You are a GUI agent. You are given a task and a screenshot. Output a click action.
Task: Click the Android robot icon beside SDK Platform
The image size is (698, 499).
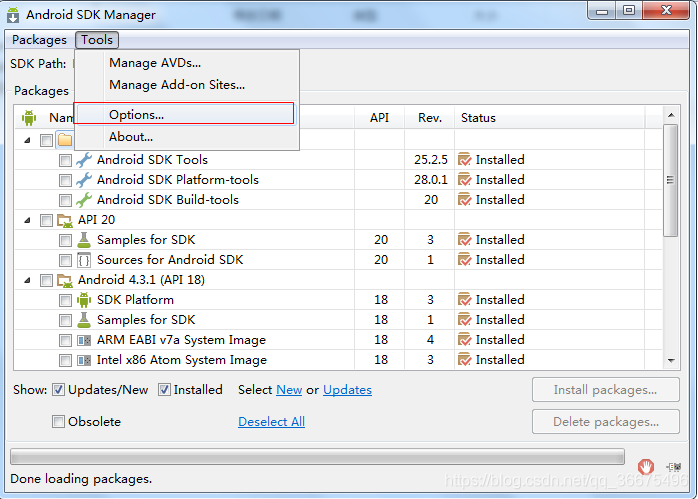pos(84,300)
